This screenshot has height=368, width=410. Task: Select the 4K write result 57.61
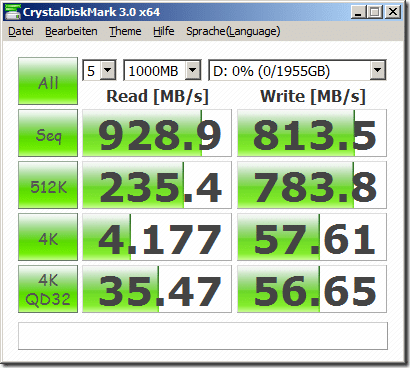click(312, 237)
